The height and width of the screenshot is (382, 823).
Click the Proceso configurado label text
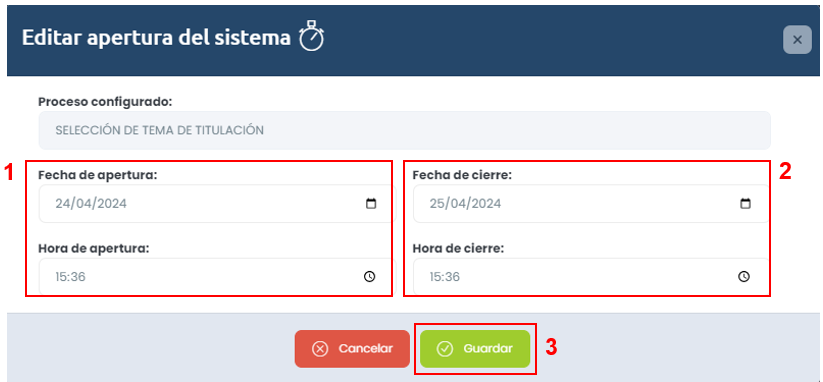pos(105,102)
